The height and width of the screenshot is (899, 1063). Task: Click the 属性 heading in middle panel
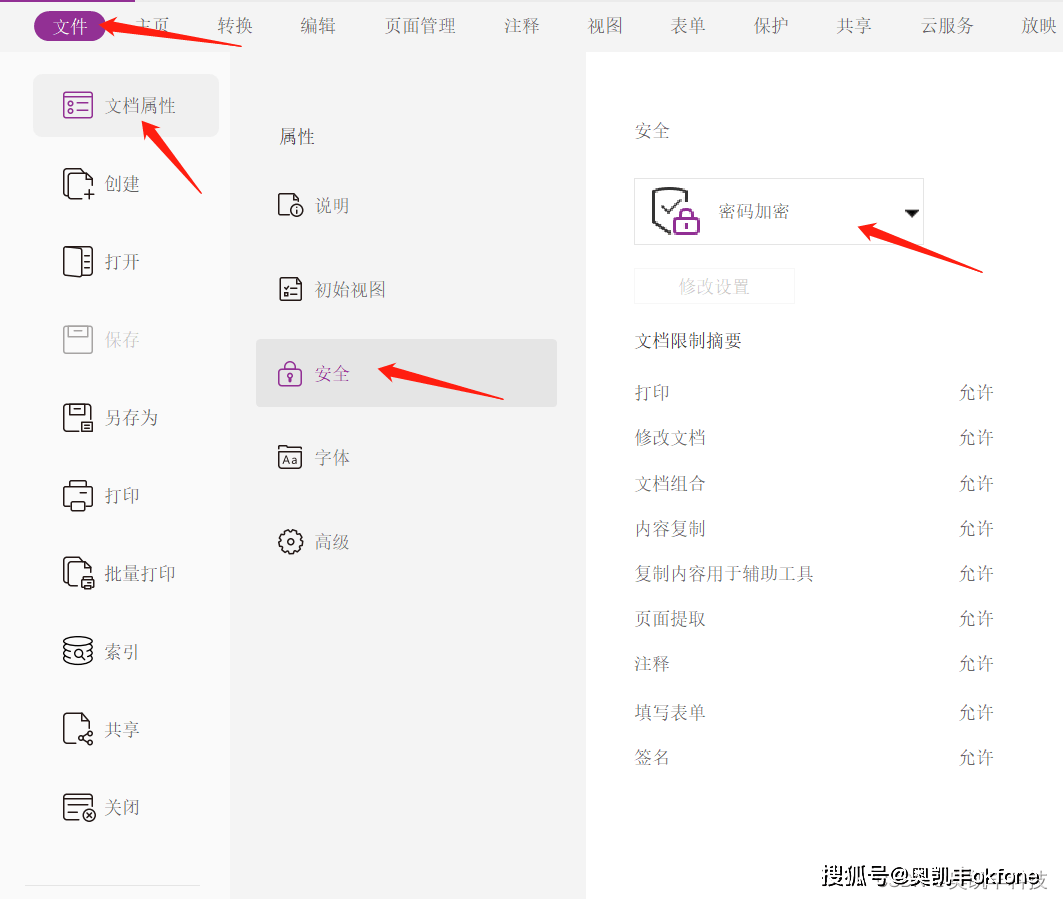pyautogui.click(x=297, y=136)
